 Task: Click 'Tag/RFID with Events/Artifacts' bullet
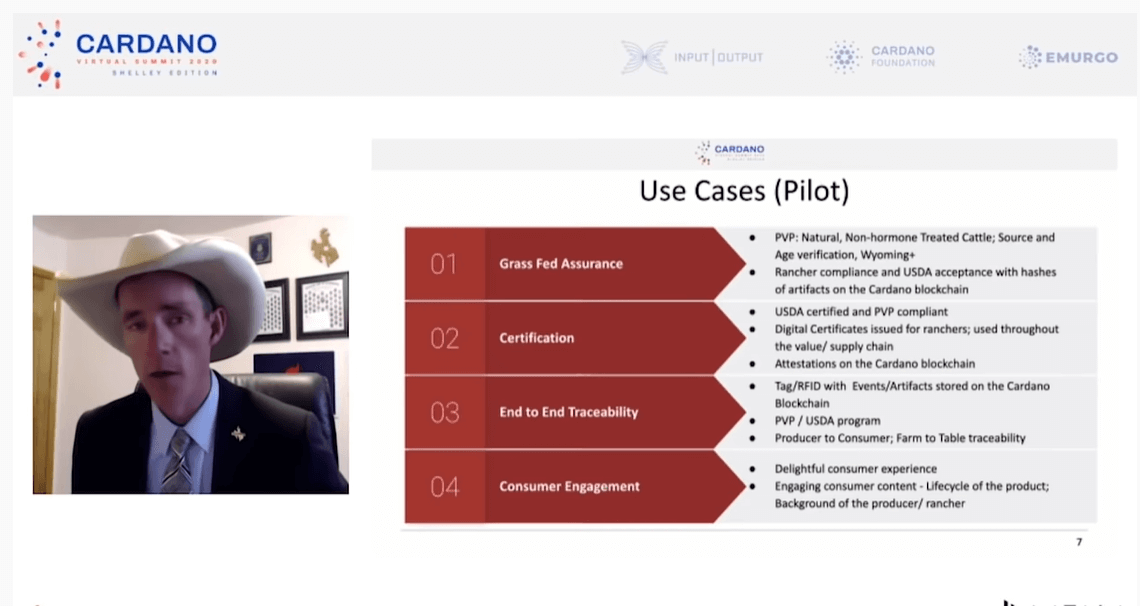coord(912,395)
